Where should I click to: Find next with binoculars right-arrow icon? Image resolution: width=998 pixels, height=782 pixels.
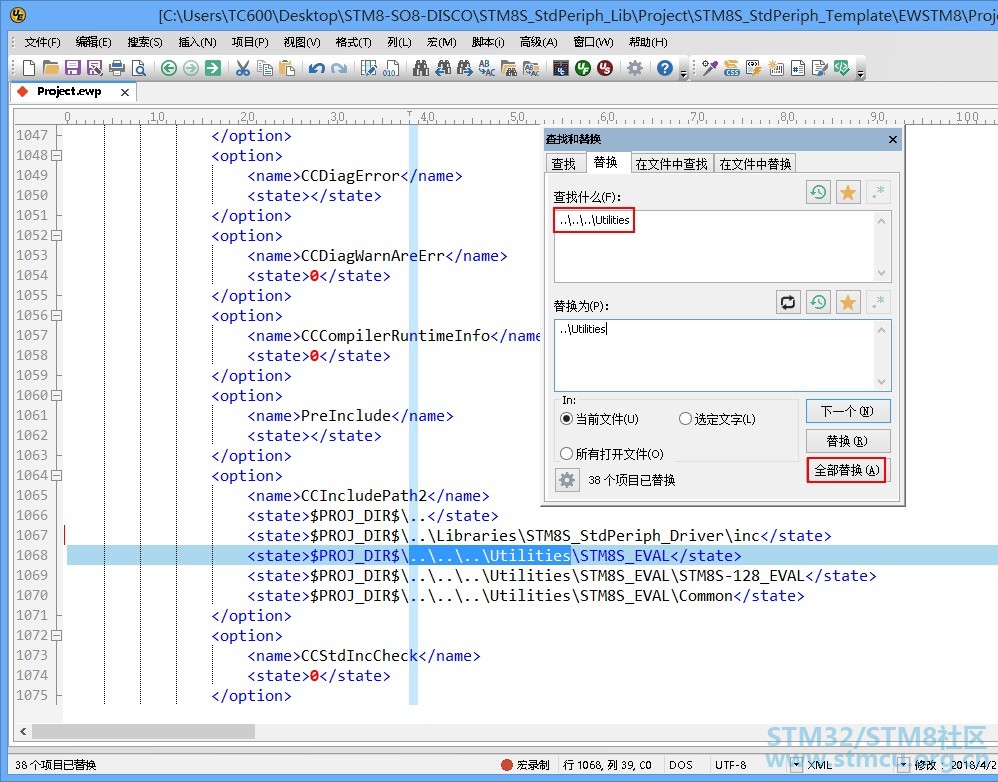[465, 68]
